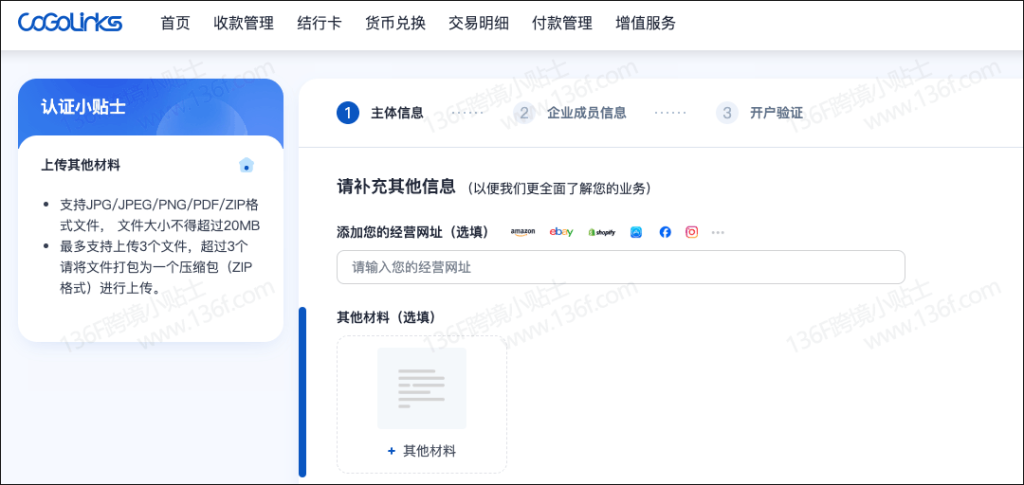
Task: Click the Instagram platform icon
Action: tap(692, 232)
